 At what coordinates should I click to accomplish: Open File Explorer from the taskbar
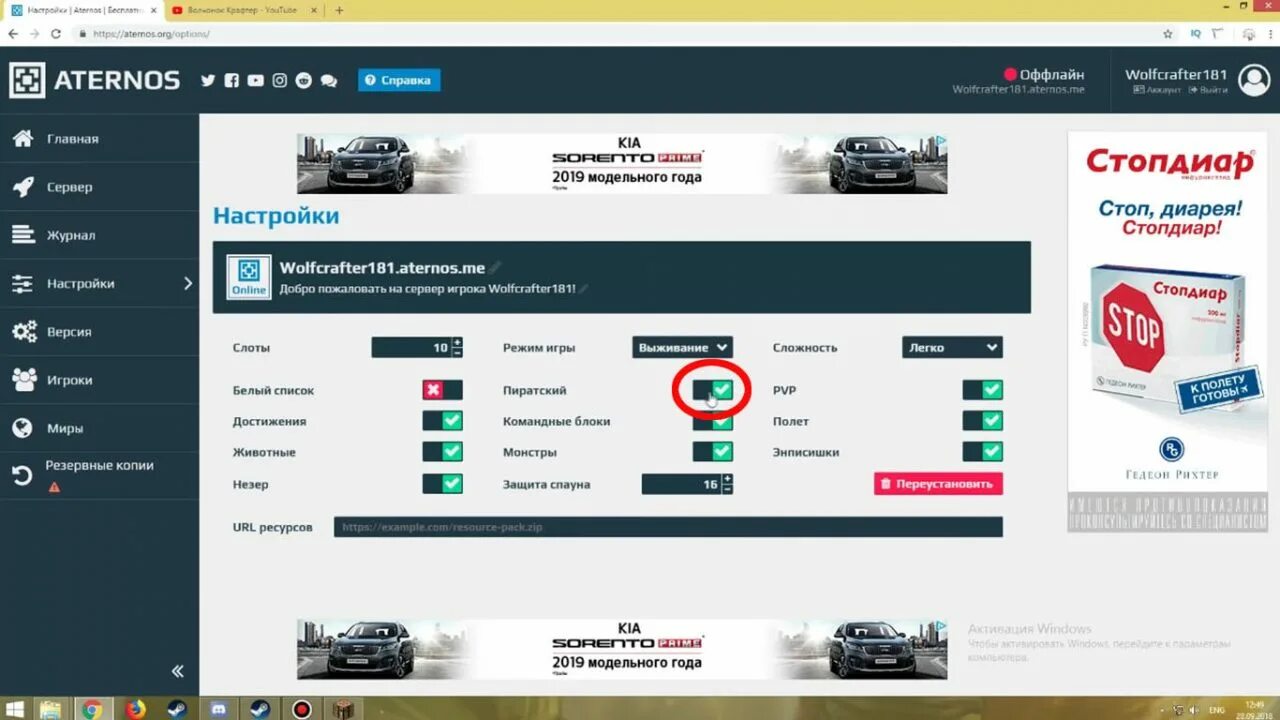[x=50, y=709]
